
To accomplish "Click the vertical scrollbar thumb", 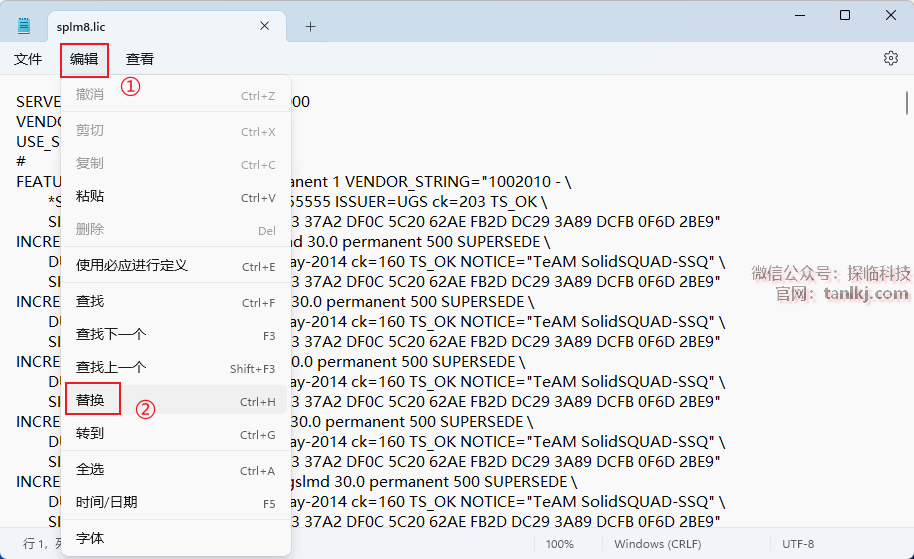I will coord(907,103).
